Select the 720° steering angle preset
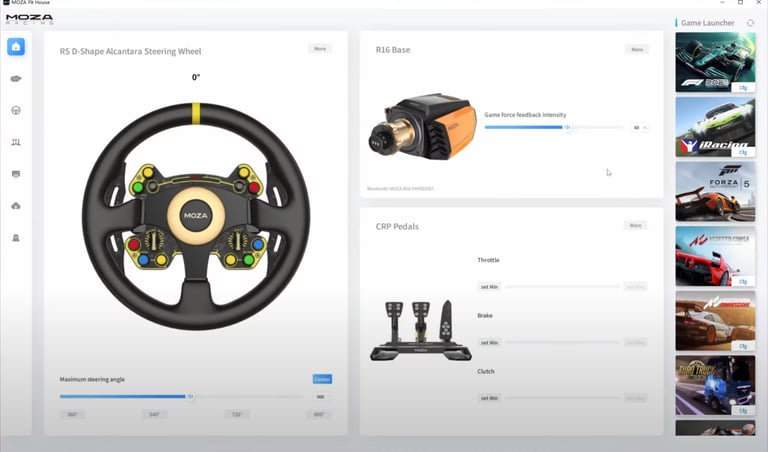The image size is (768, 452). click(x=237, y=414)
